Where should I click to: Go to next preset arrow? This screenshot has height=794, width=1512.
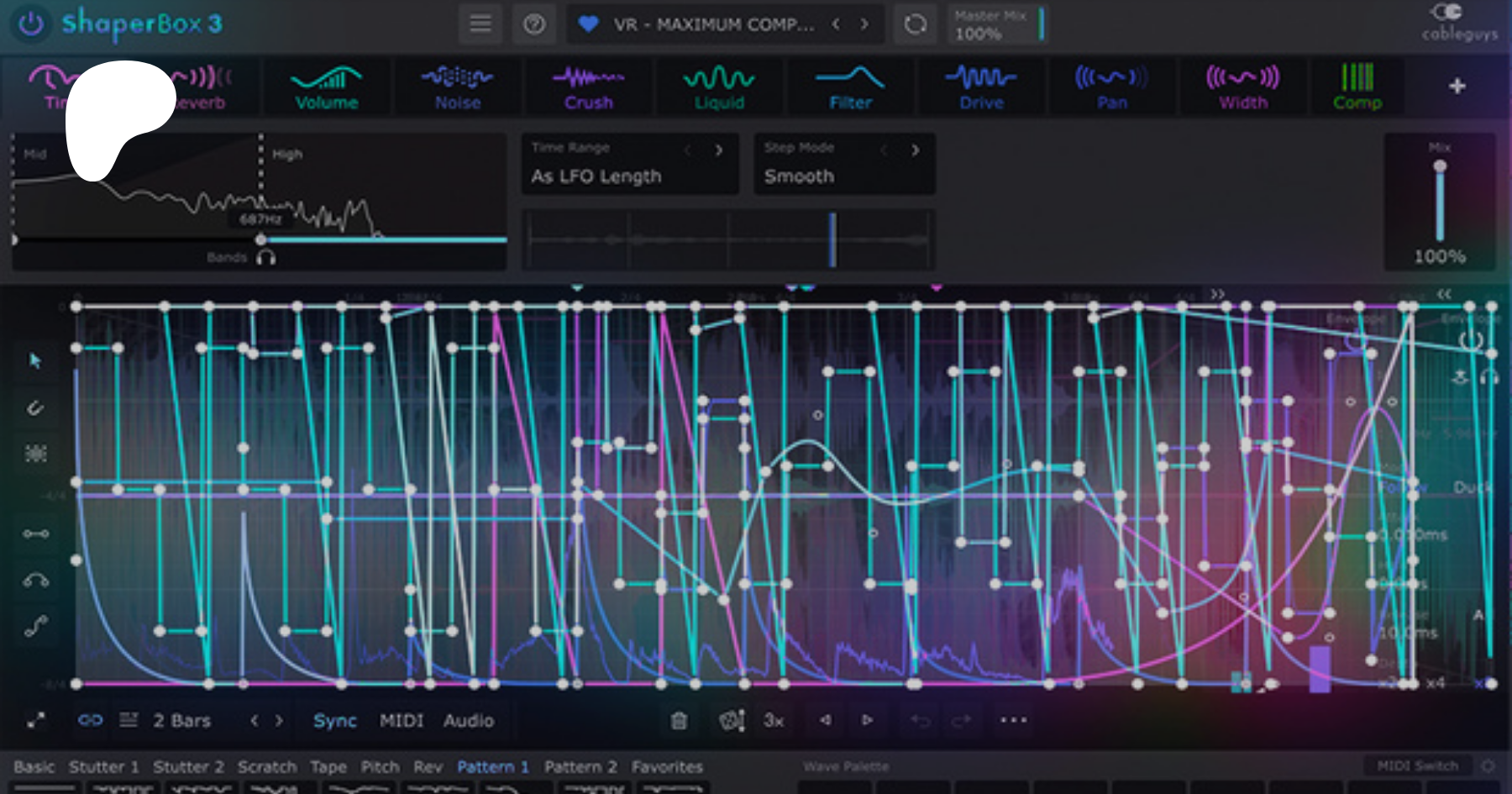tap(864, 24)
